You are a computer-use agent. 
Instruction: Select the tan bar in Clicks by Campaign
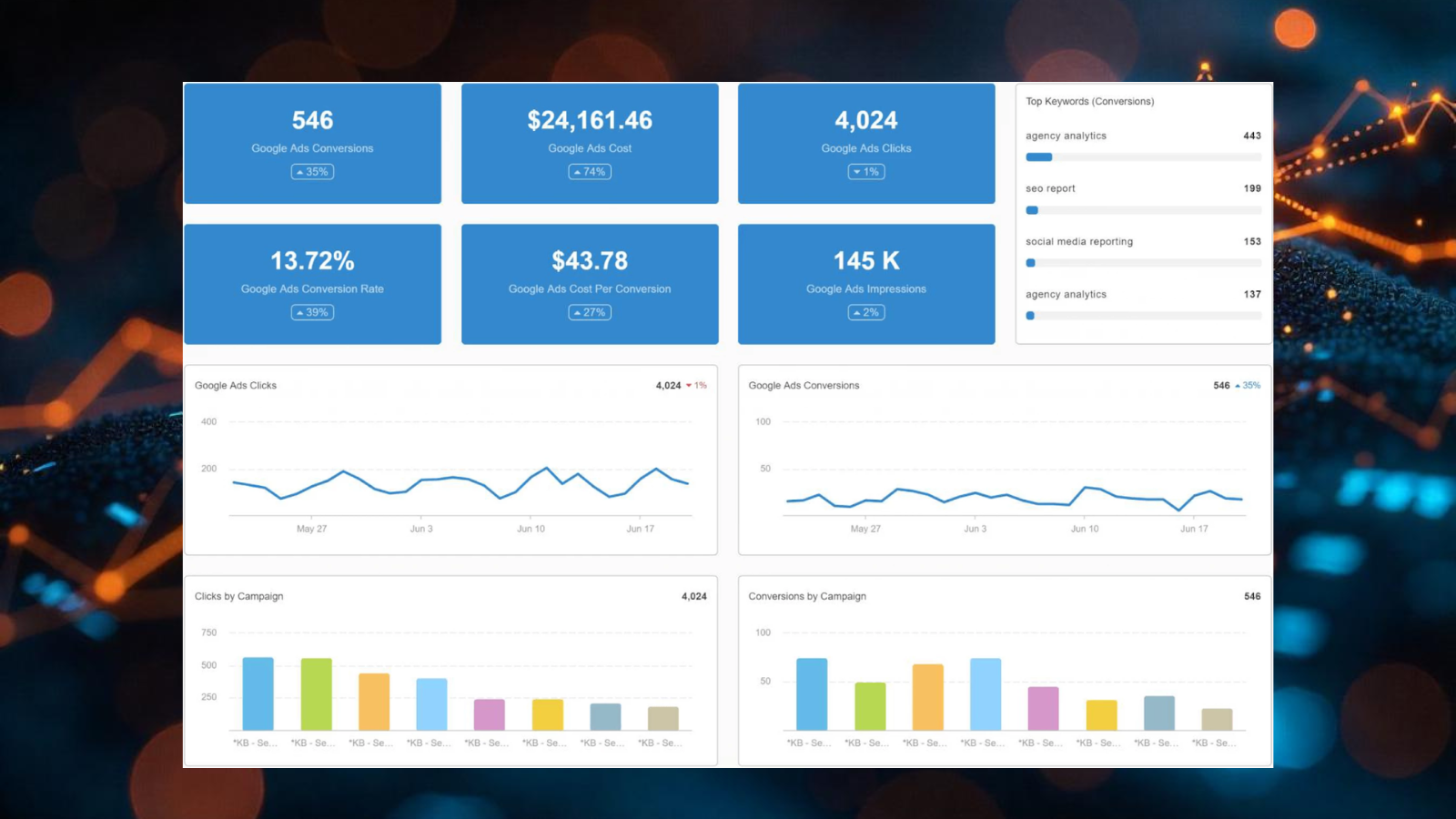pos(663,718)
